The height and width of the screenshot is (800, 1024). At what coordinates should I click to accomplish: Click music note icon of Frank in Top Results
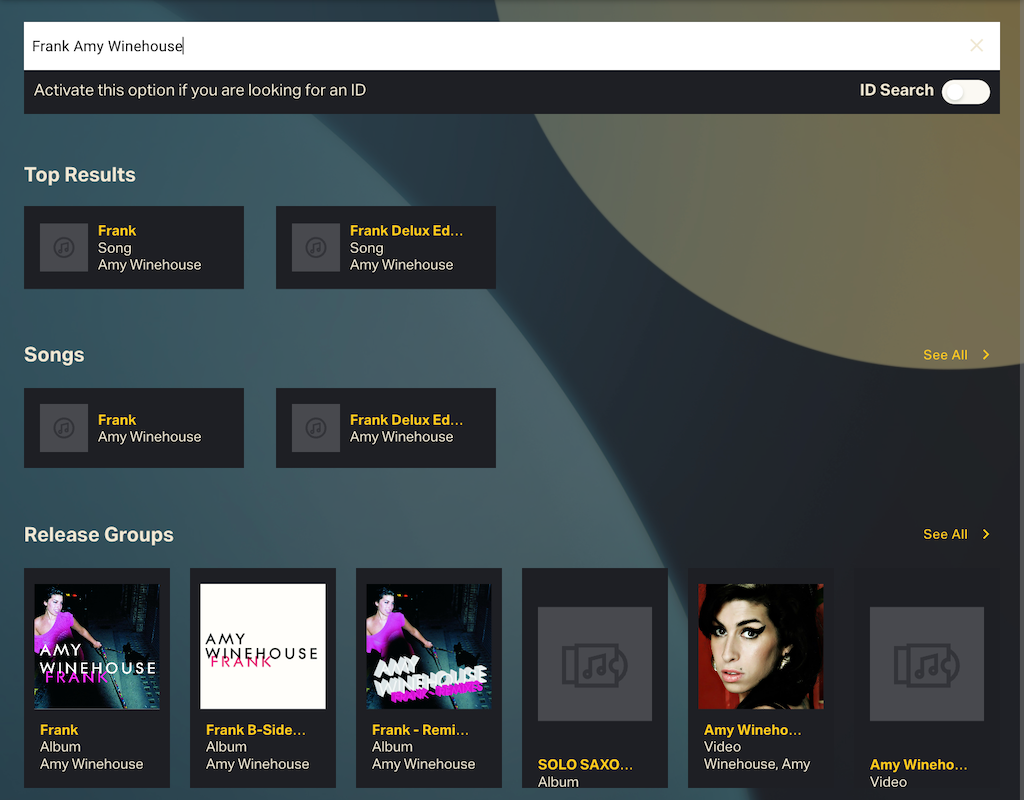tap(64, 248)
